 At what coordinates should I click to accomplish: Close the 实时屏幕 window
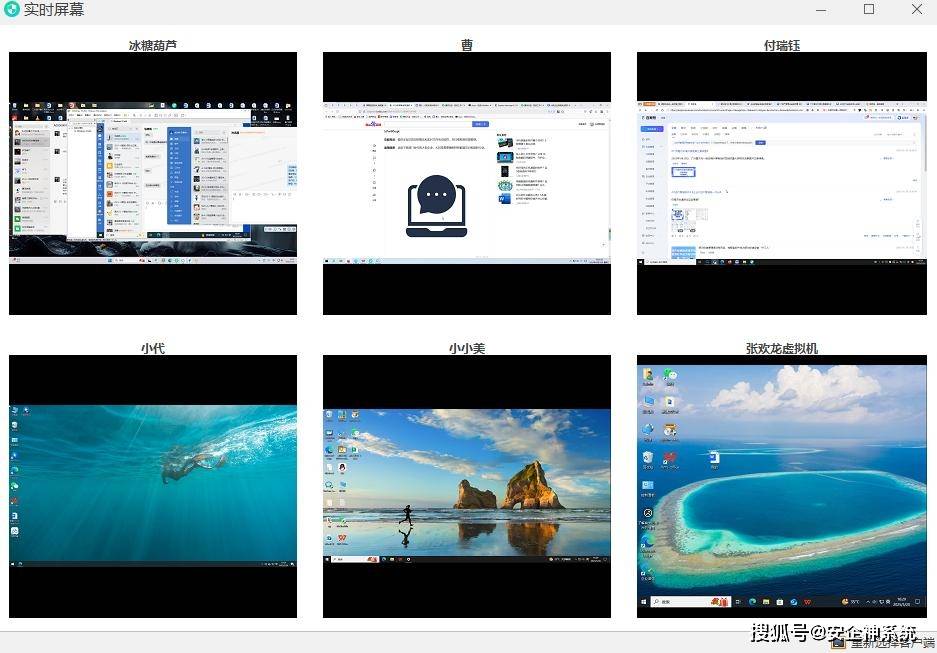pyautogui.click(x=917, y=9)
